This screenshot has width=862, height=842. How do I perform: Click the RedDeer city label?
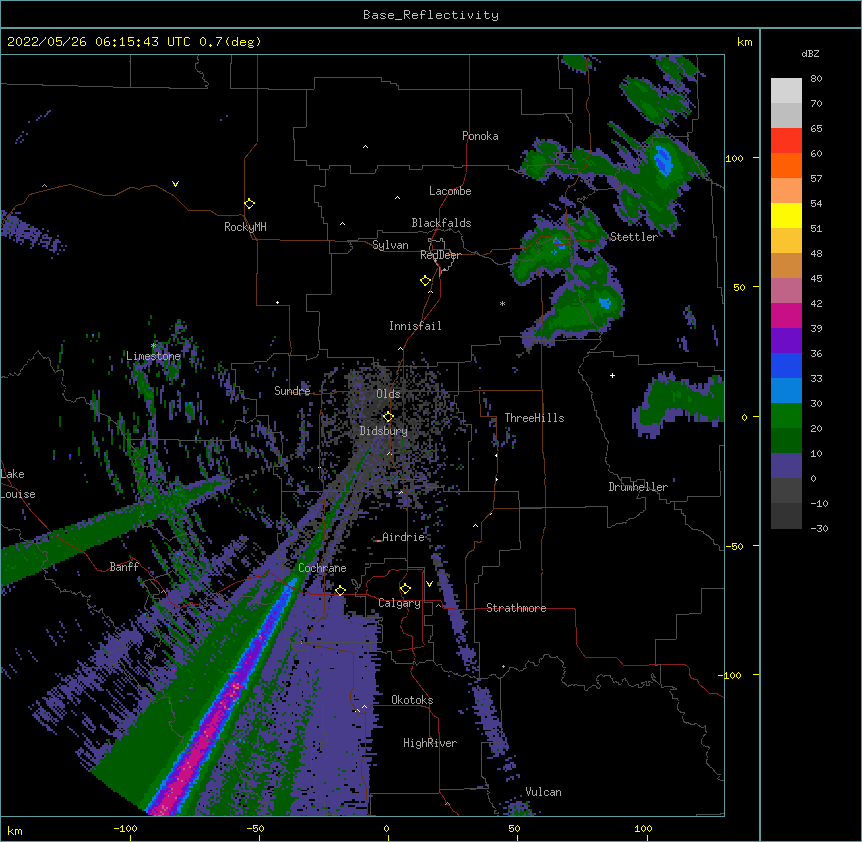tap(440, 255)
